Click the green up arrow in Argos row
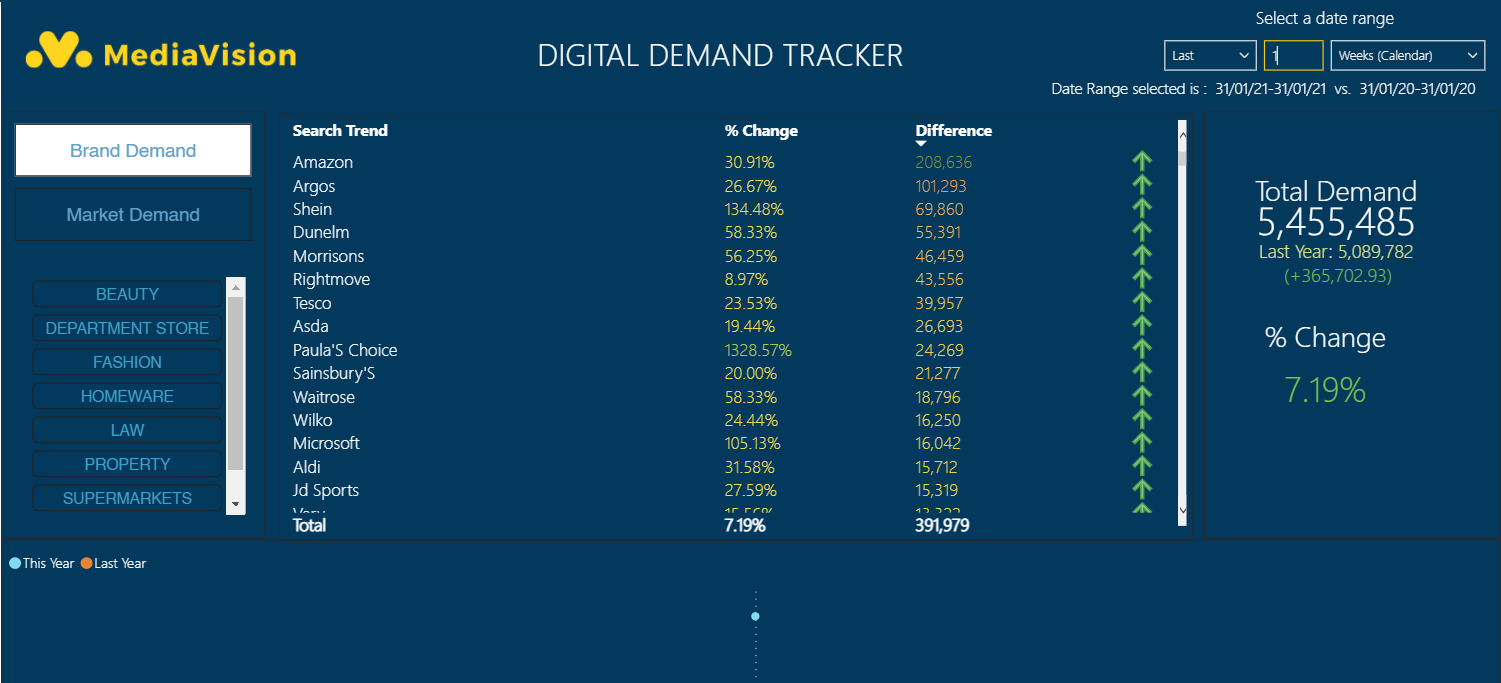This screenshot has height=683, width=1501. (1141, 186)
